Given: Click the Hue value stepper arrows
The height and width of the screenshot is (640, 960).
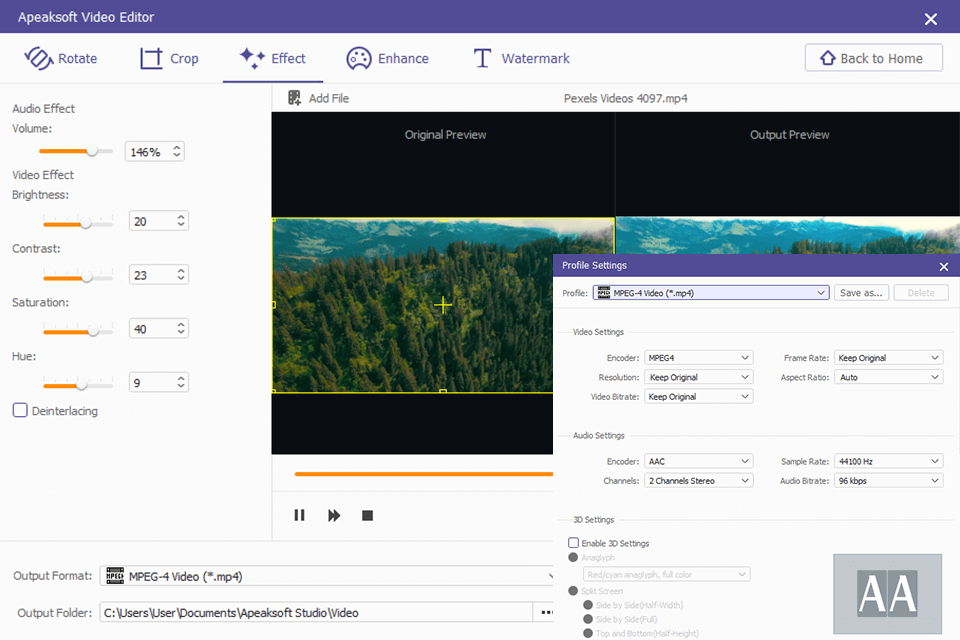Looking at the screenshot, I should coord(181,383).
